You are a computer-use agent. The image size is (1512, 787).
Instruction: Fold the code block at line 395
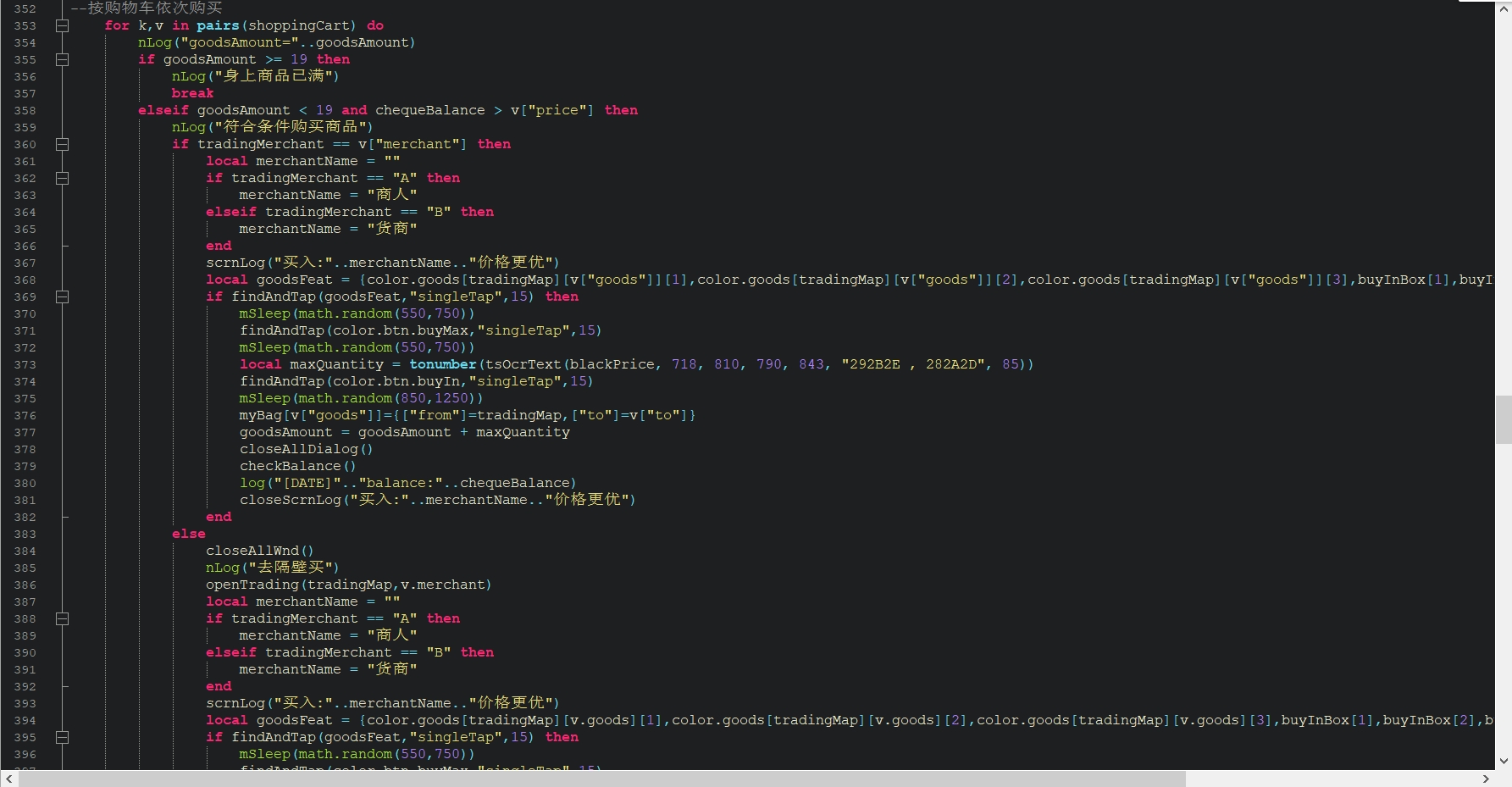click(62, 737)
